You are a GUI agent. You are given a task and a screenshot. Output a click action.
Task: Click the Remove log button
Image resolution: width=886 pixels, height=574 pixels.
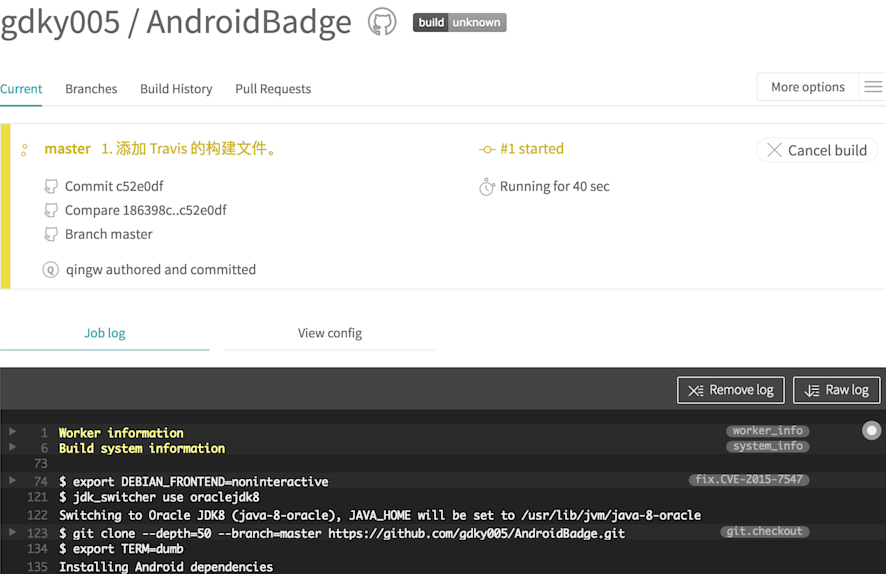(x=731, y=390)
